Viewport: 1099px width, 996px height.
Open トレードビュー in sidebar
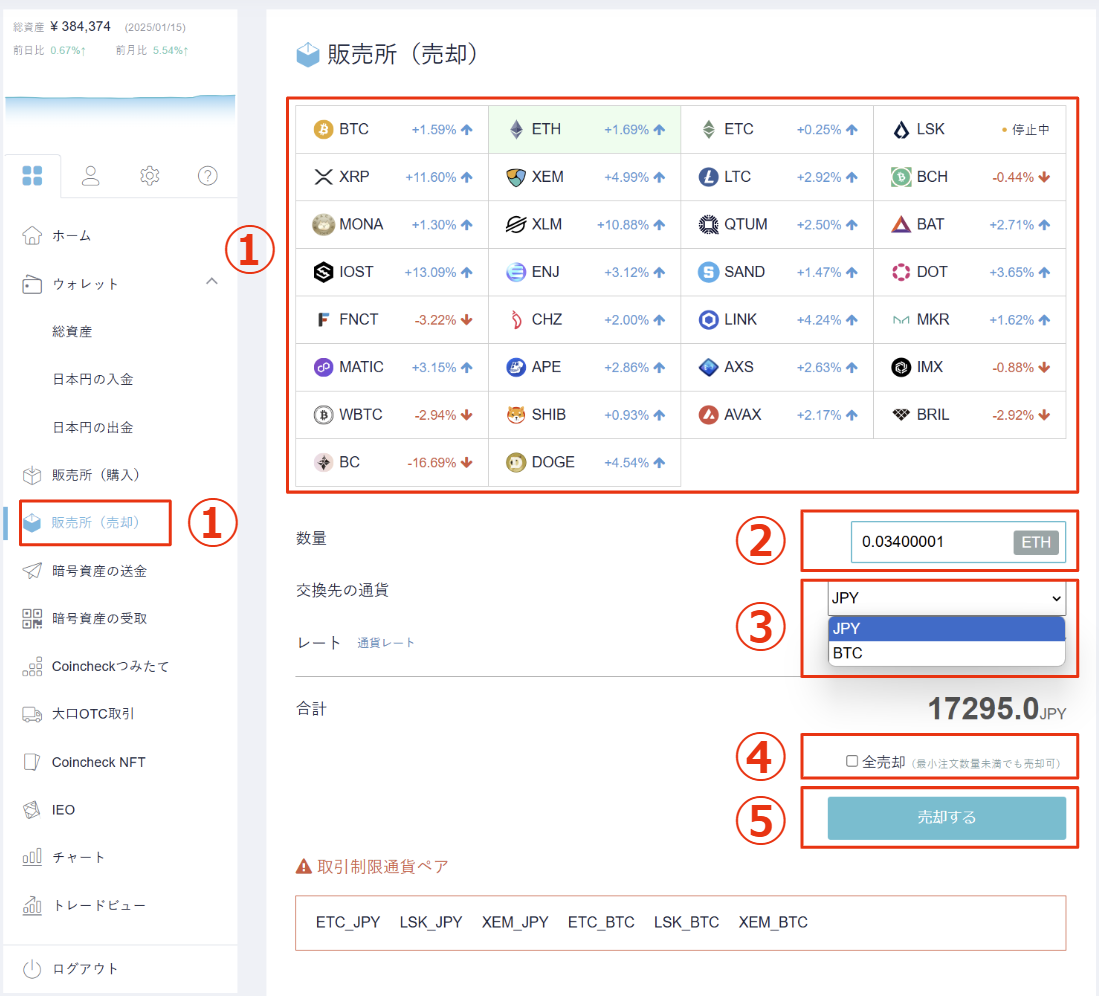(100, 906)
